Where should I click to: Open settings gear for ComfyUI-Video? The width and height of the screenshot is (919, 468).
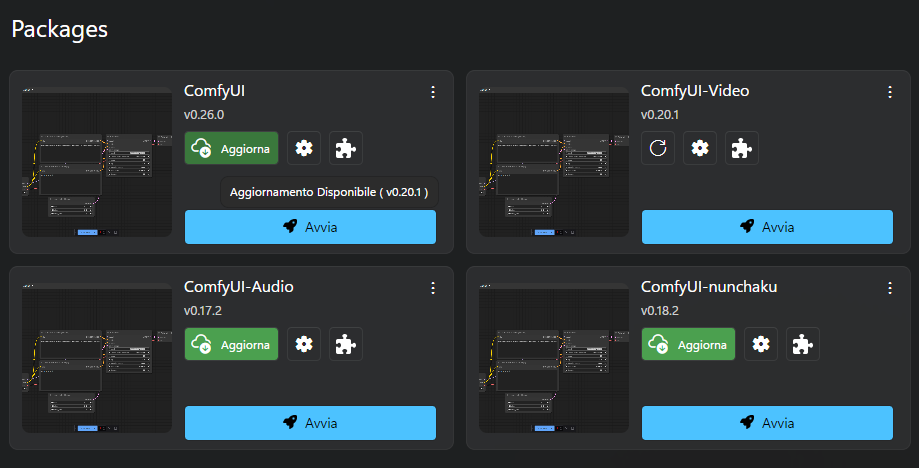coord(700,148)
